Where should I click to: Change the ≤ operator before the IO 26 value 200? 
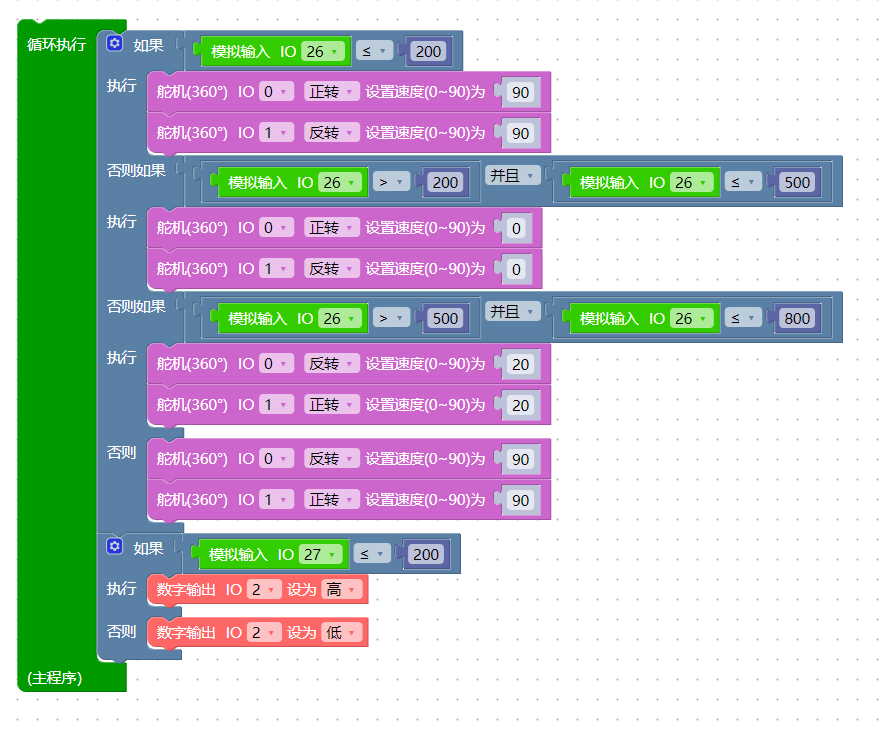(374, 51)
